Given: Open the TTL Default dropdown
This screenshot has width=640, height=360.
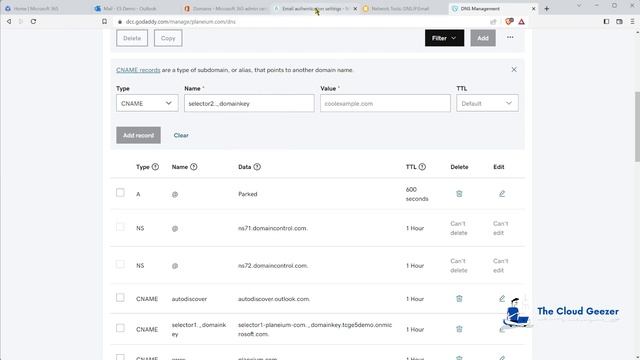Looking at the screenshot, I should (x=487, y=103).
